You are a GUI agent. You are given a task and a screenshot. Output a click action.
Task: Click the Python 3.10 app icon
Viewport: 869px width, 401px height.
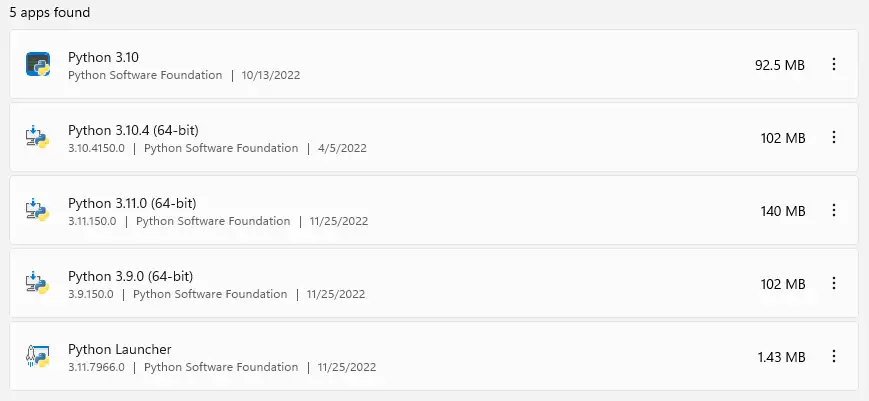coord(38,64)
